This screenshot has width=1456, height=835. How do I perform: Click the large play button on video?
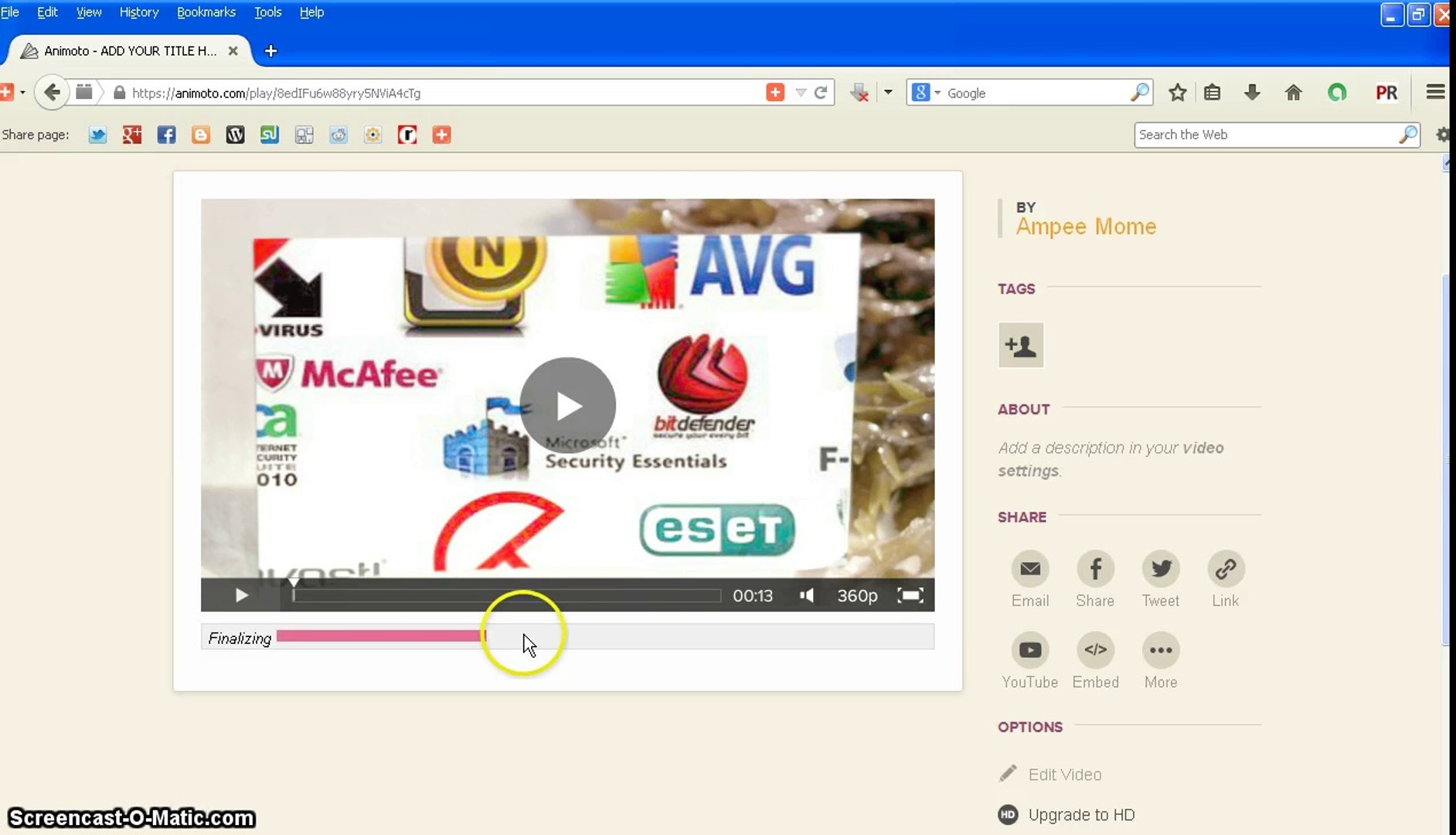coord(568,405)
